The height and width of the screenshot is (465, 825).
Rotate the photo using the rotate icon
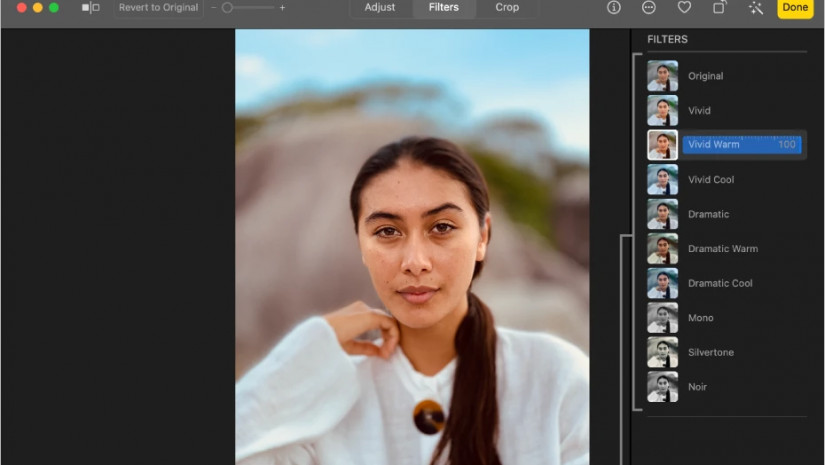coord(719,7)
